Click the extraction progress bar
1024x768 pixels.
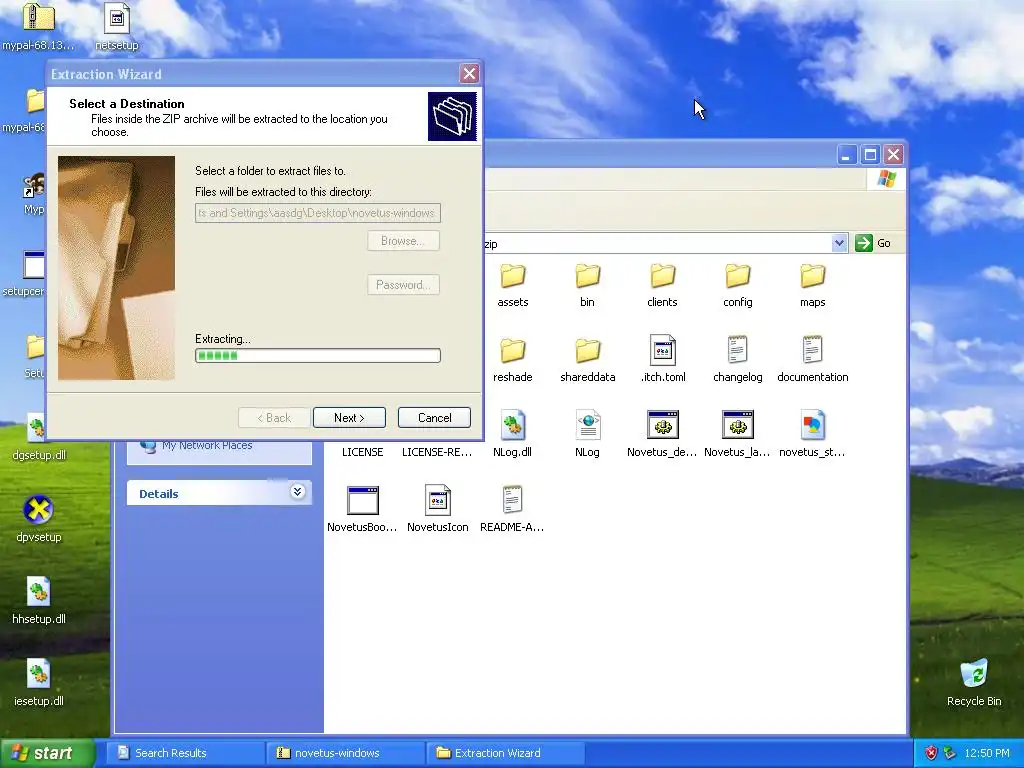tap(317, 355)
